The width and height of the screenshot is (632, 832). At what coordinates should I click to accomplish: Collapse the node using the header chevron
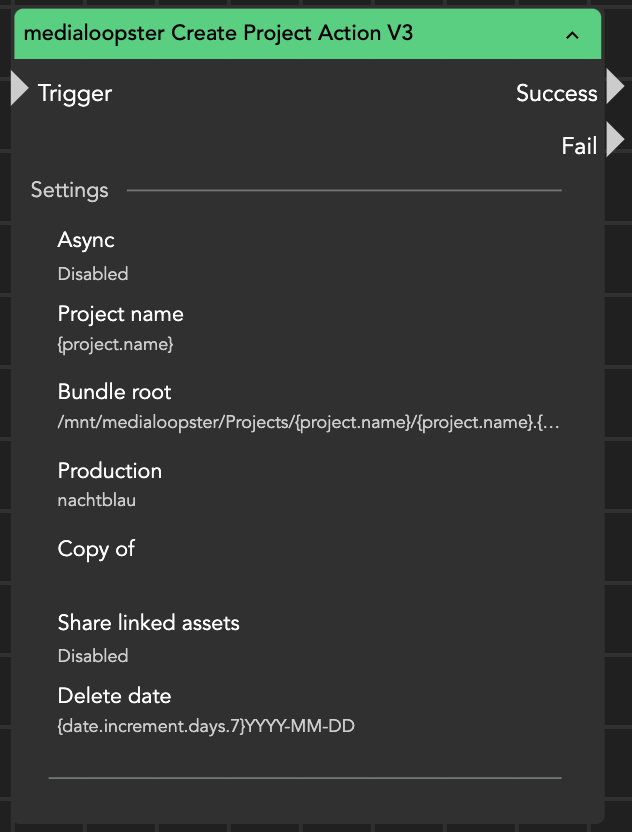point(572,35)
